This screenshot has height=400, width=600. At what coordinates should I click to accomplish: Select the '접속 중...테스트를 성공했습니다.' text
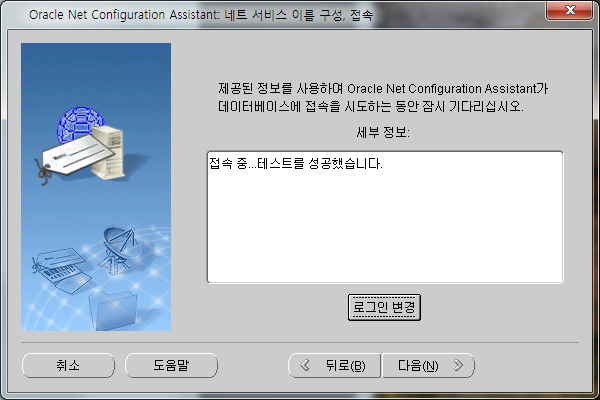coord(295,164)
